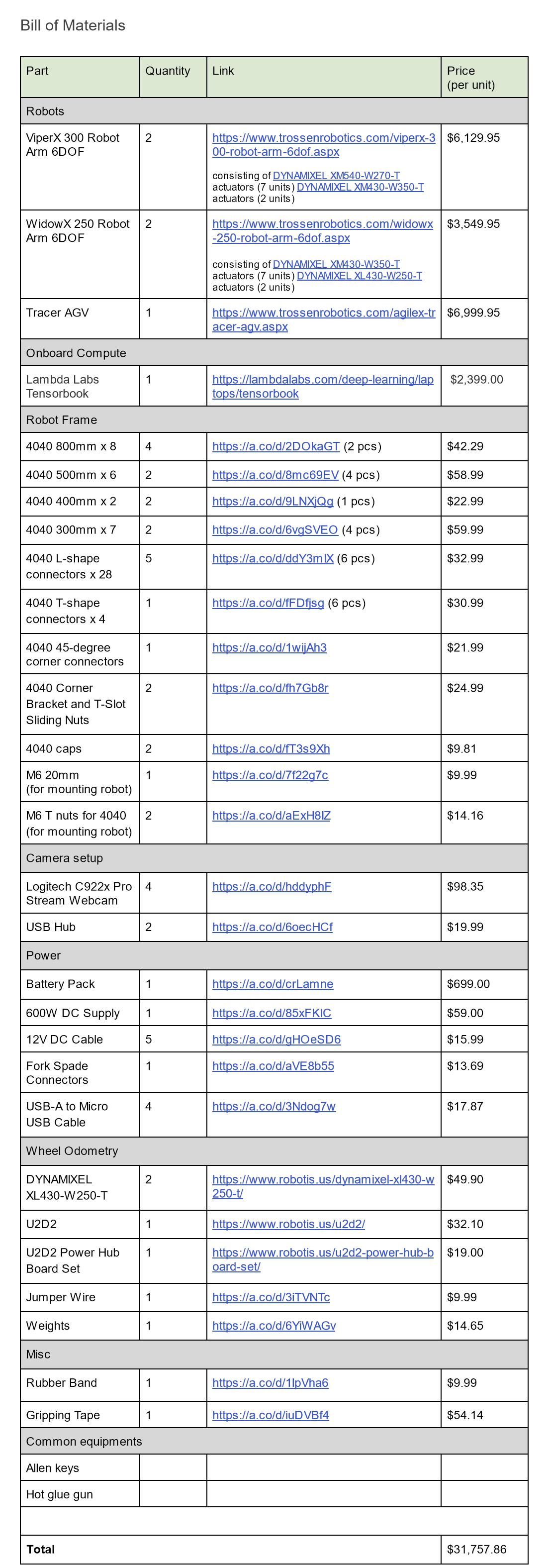Click the Bill of Materials heading
Image resolution: width=549 pixels, height=1568 pixels.
point(73,25)
